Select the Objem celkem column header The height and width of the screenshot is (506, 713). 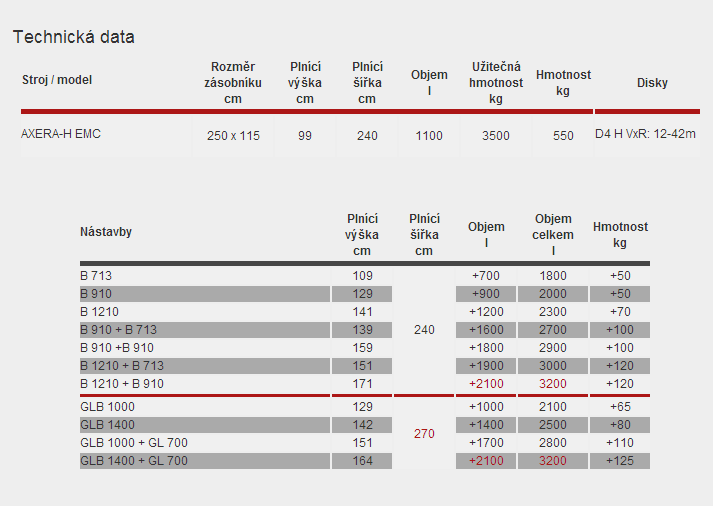pos(553,234)
